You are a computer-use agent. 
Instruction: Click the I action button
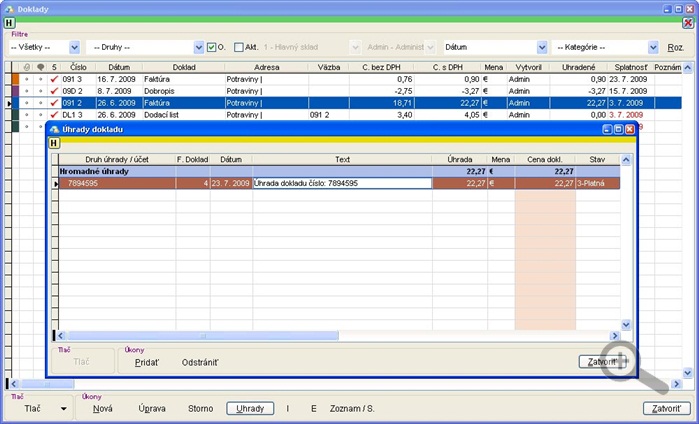pos(288,409)
